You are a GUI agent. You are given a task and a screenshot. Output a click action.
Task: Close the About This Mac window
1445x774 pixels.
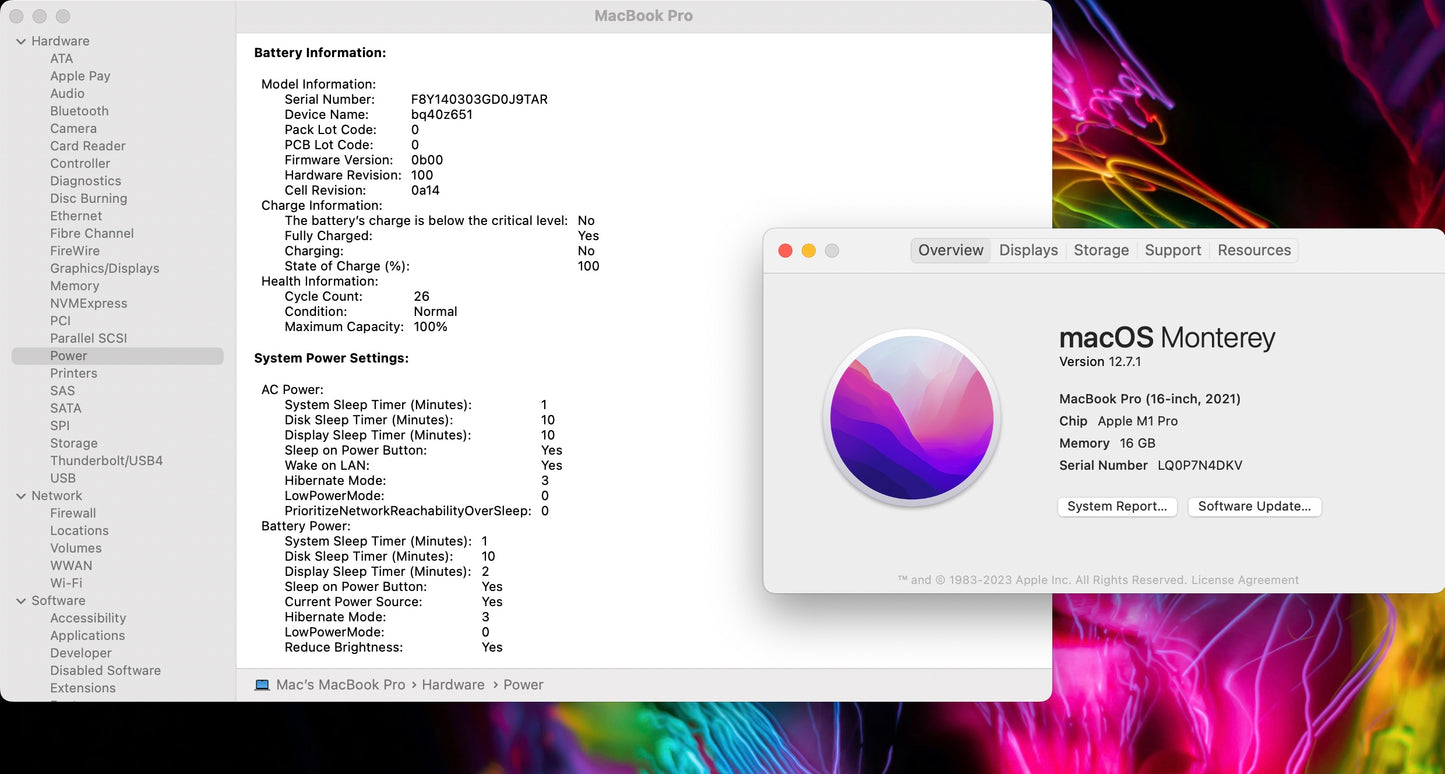tap(785, 250)
